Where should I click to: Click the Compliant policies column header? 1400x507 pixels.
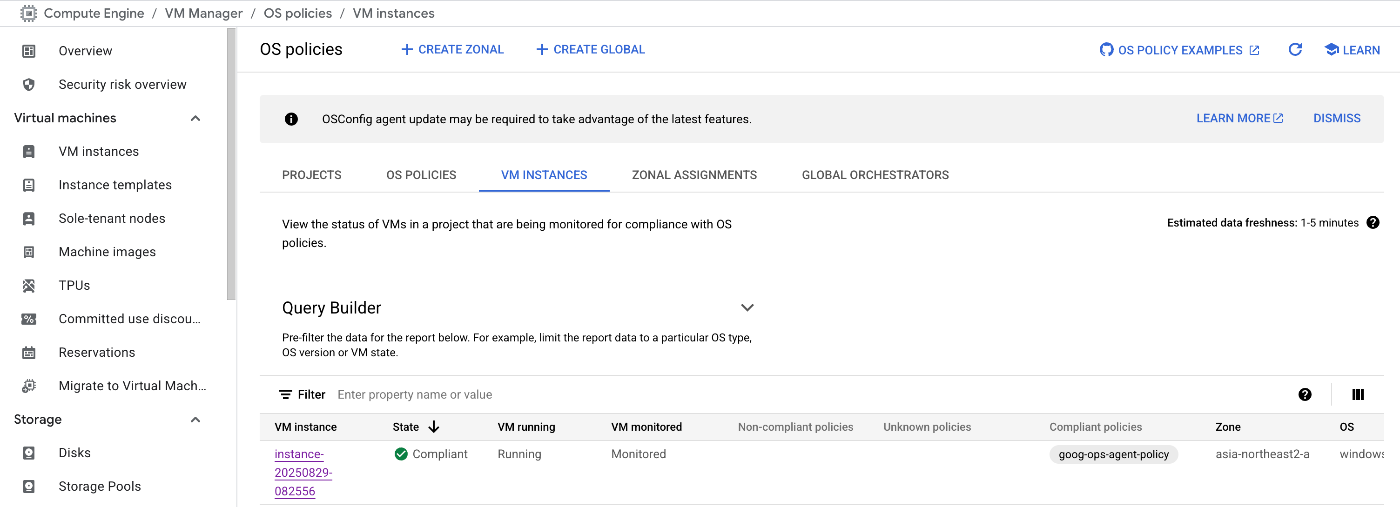(1096, 427)
